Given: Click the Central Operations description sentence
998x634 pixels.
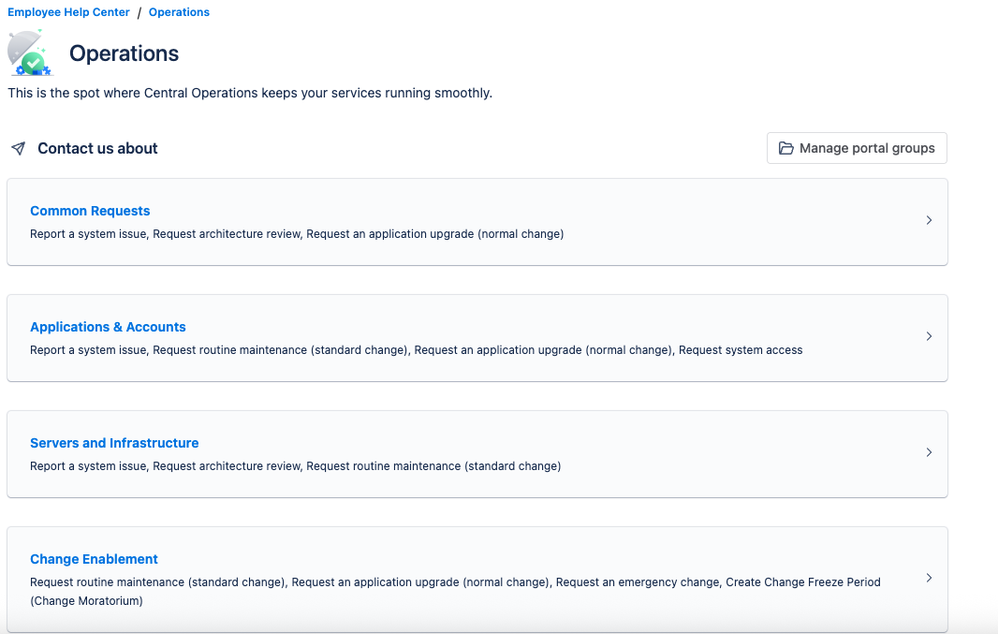Looking at the screenshot, I should pos(250,93).
